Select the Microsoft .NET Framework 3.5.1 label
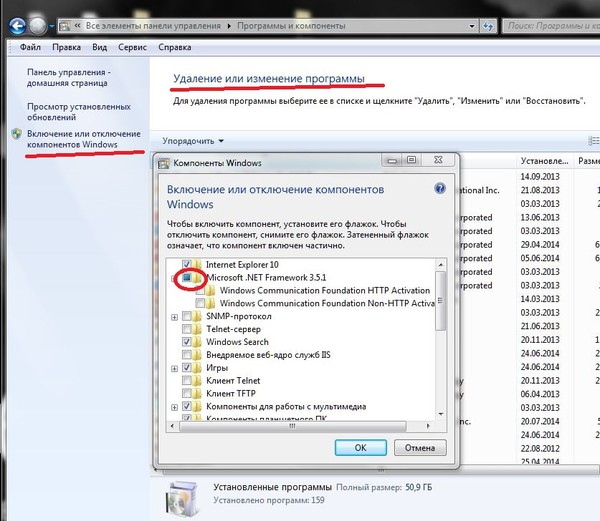Image resolution: width=600 pixels, height=521 pixels. 266,277
